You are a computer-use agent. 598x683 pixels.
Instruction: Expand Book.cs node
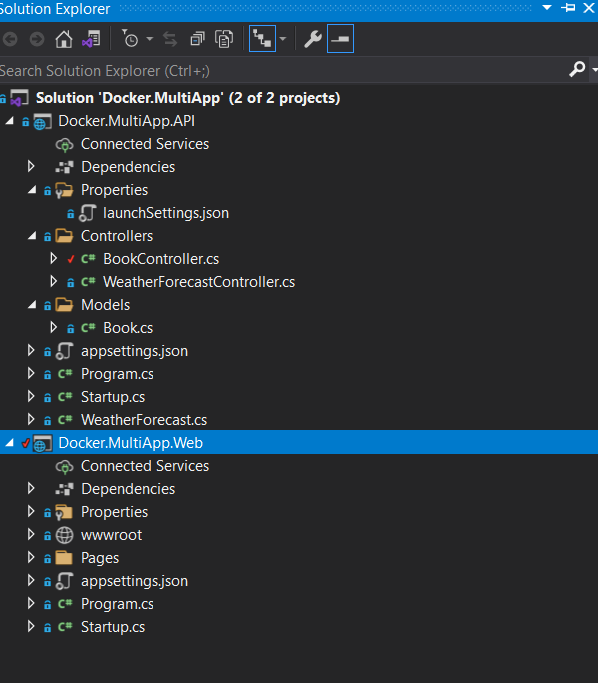point(54,327)
